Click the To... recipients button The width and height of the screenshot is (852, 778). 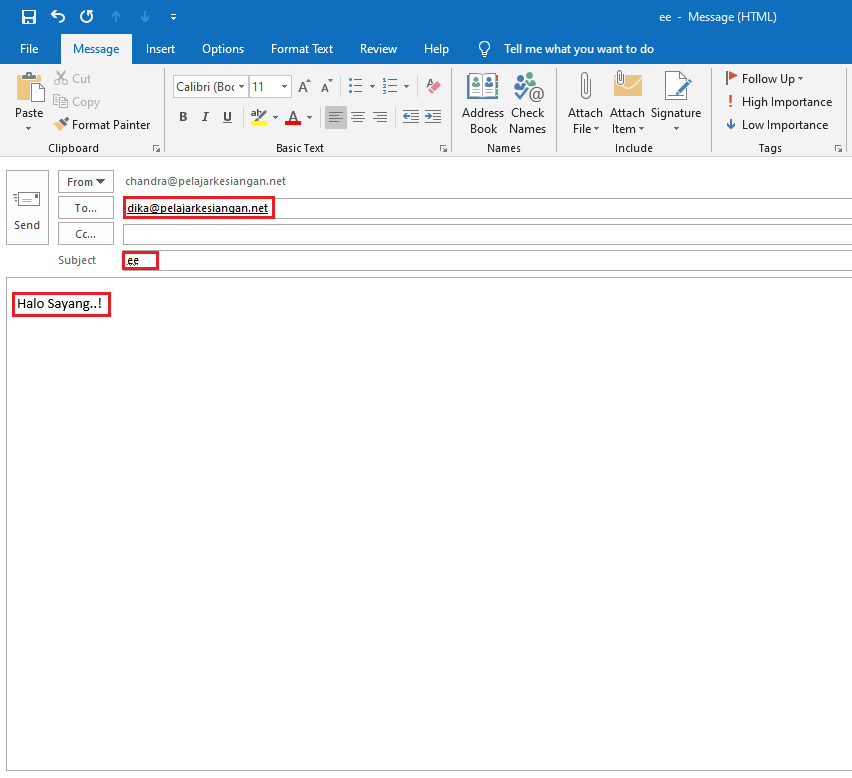click(86, 208)
